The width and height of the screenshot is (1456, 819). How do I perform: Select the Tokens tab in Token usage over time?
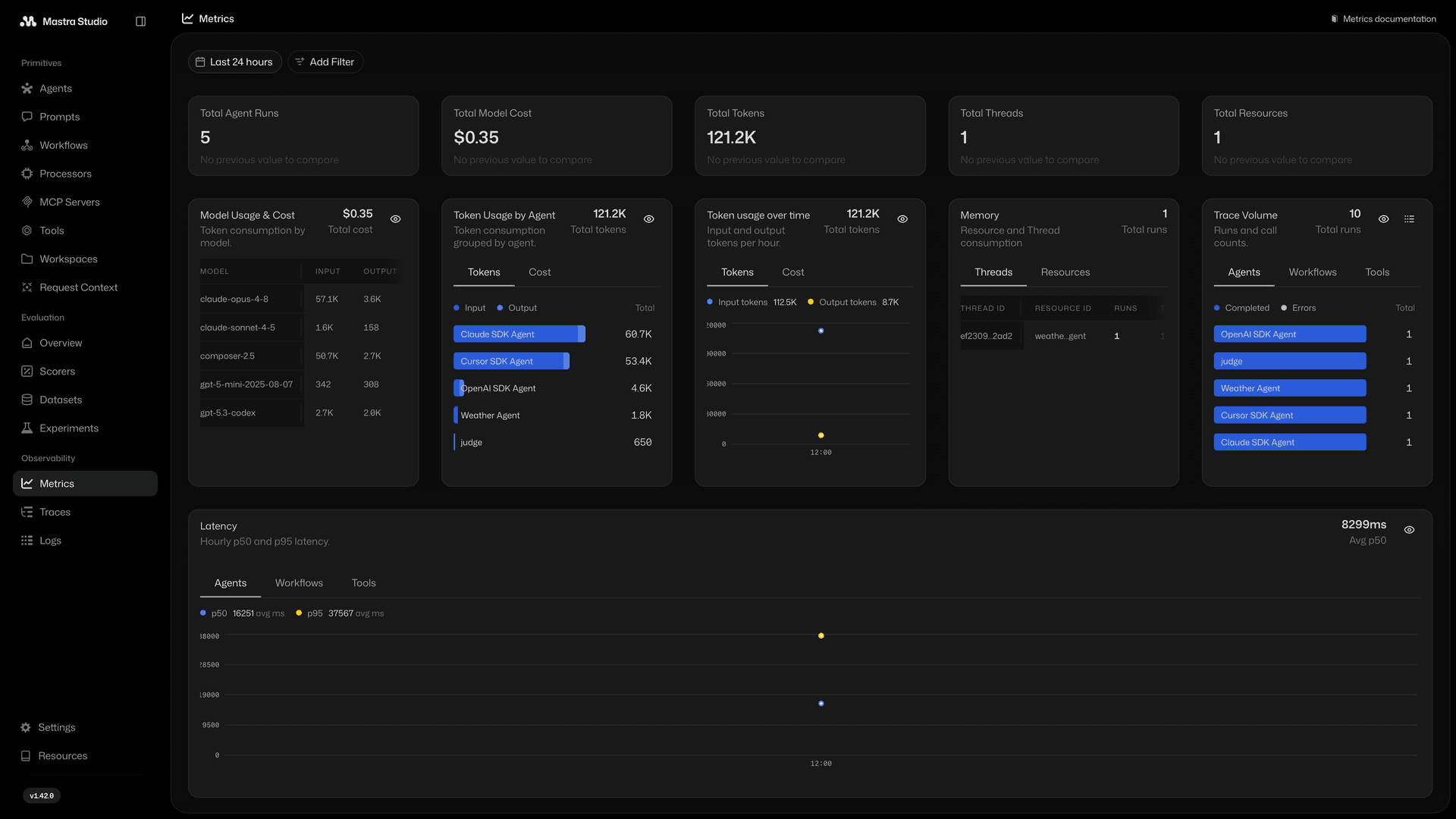coord(737,272)
